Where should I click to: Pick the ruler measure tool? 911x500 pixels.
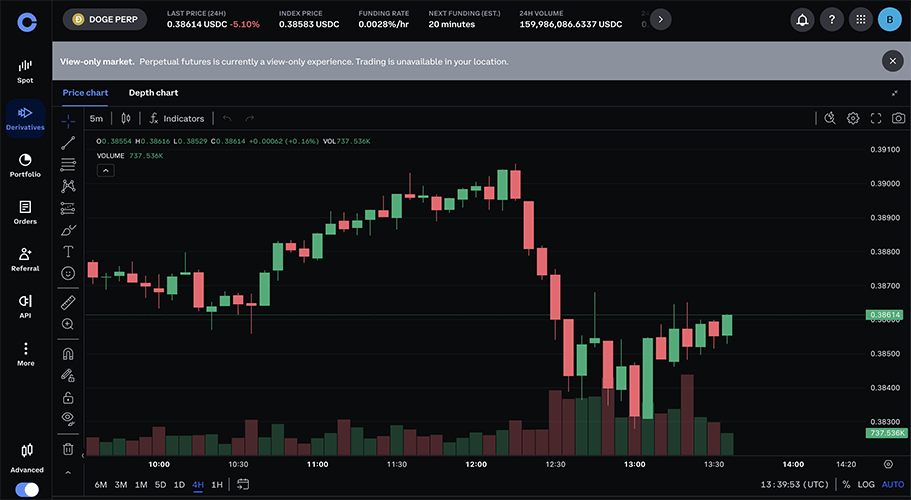68,301
